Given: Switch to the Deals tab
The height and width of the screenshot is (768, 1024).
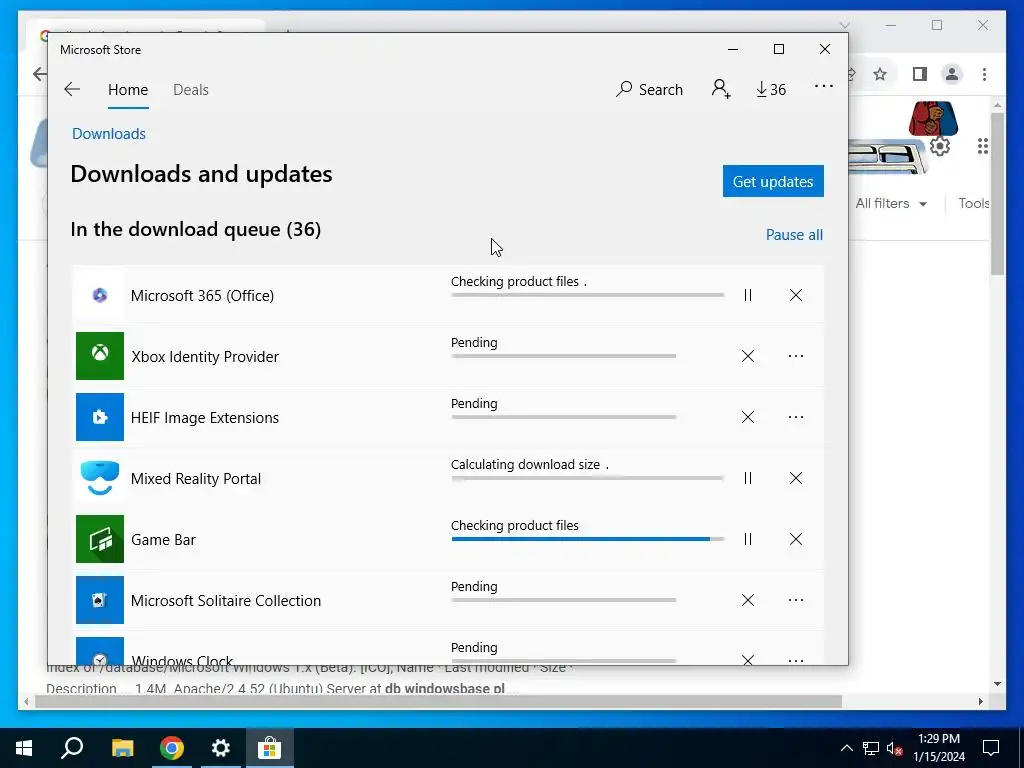Looking at the screenshot, I should tap(191, 89).
